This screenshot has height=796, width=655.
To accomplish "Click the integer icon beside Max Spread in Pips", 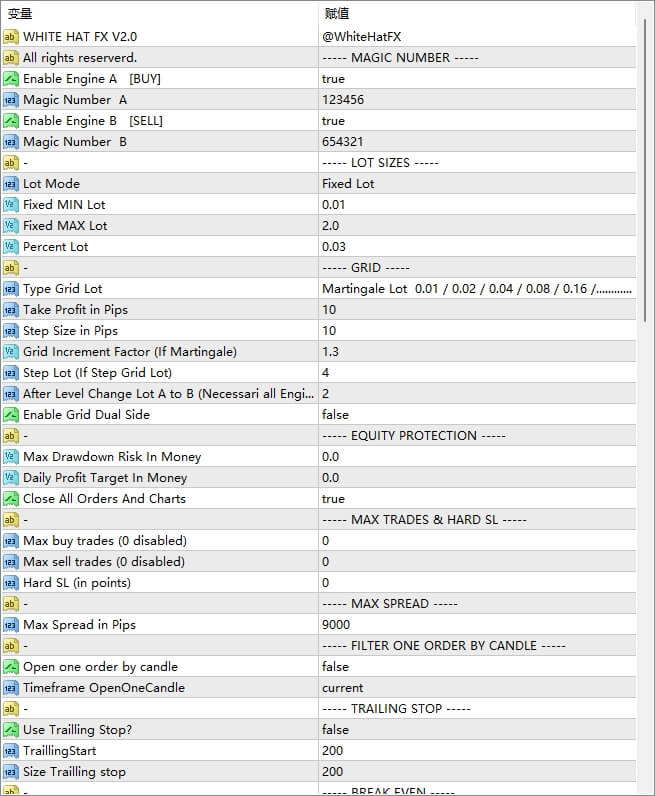I will coord(10,625).
